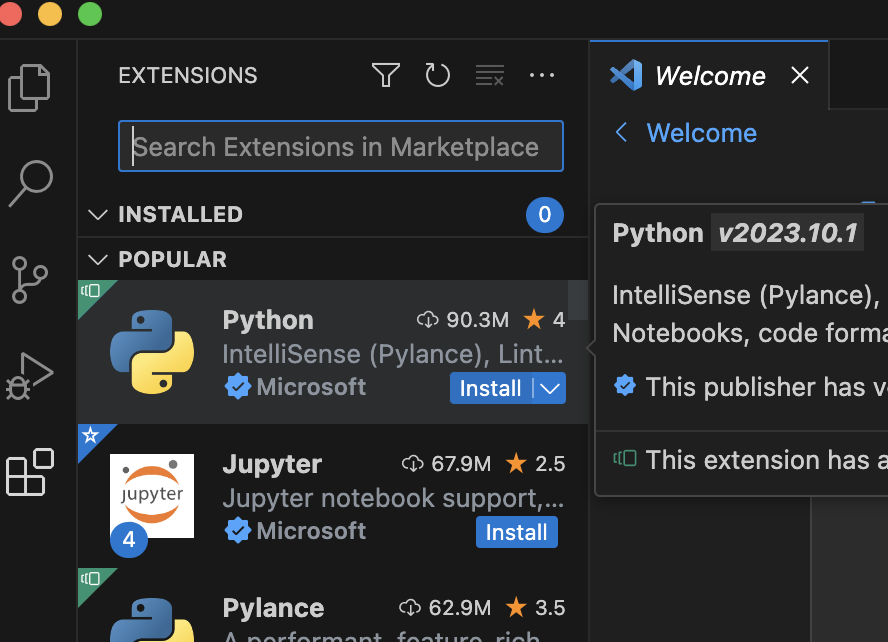Viewport: 888px width, 642px height.
Task: Click Pylance download count cloud icon
Action: 410,607
